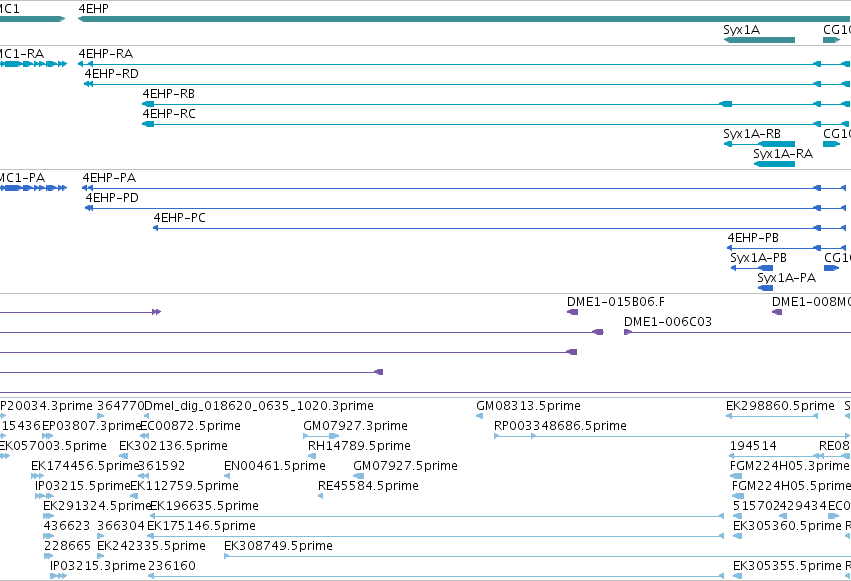
Task: Click the EK308749.5prime EST
Action: tap(537, 557)
